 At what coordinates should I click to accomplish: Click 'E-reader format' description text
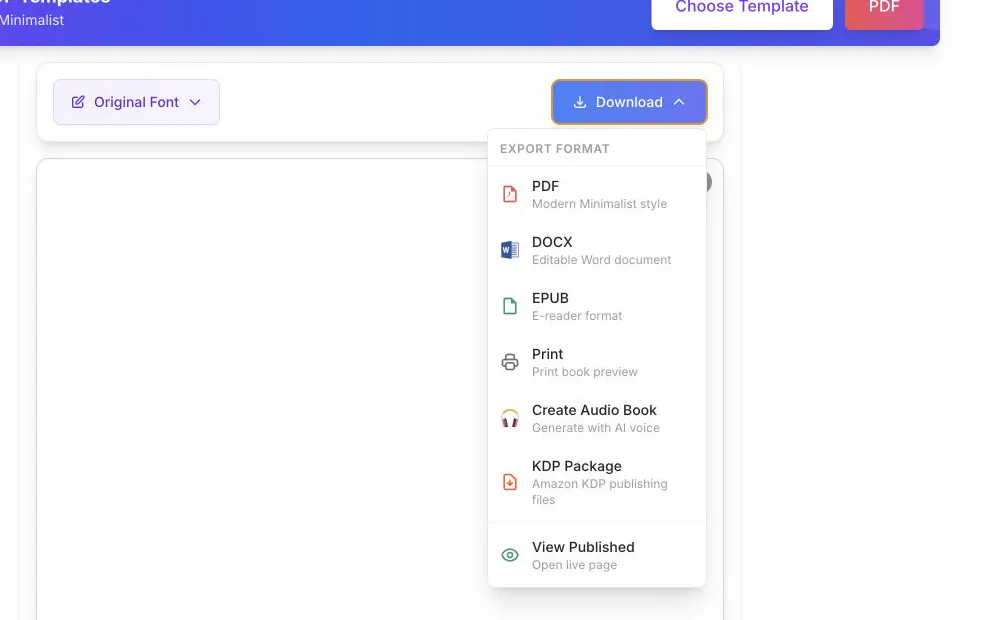(x=577, y=316)
